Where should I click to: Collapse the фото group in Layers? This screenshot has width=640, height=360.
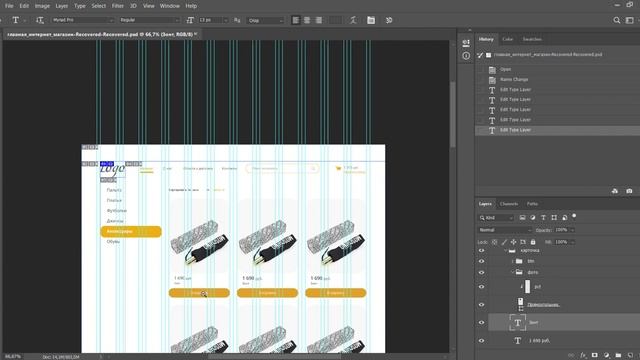[513, 272]
